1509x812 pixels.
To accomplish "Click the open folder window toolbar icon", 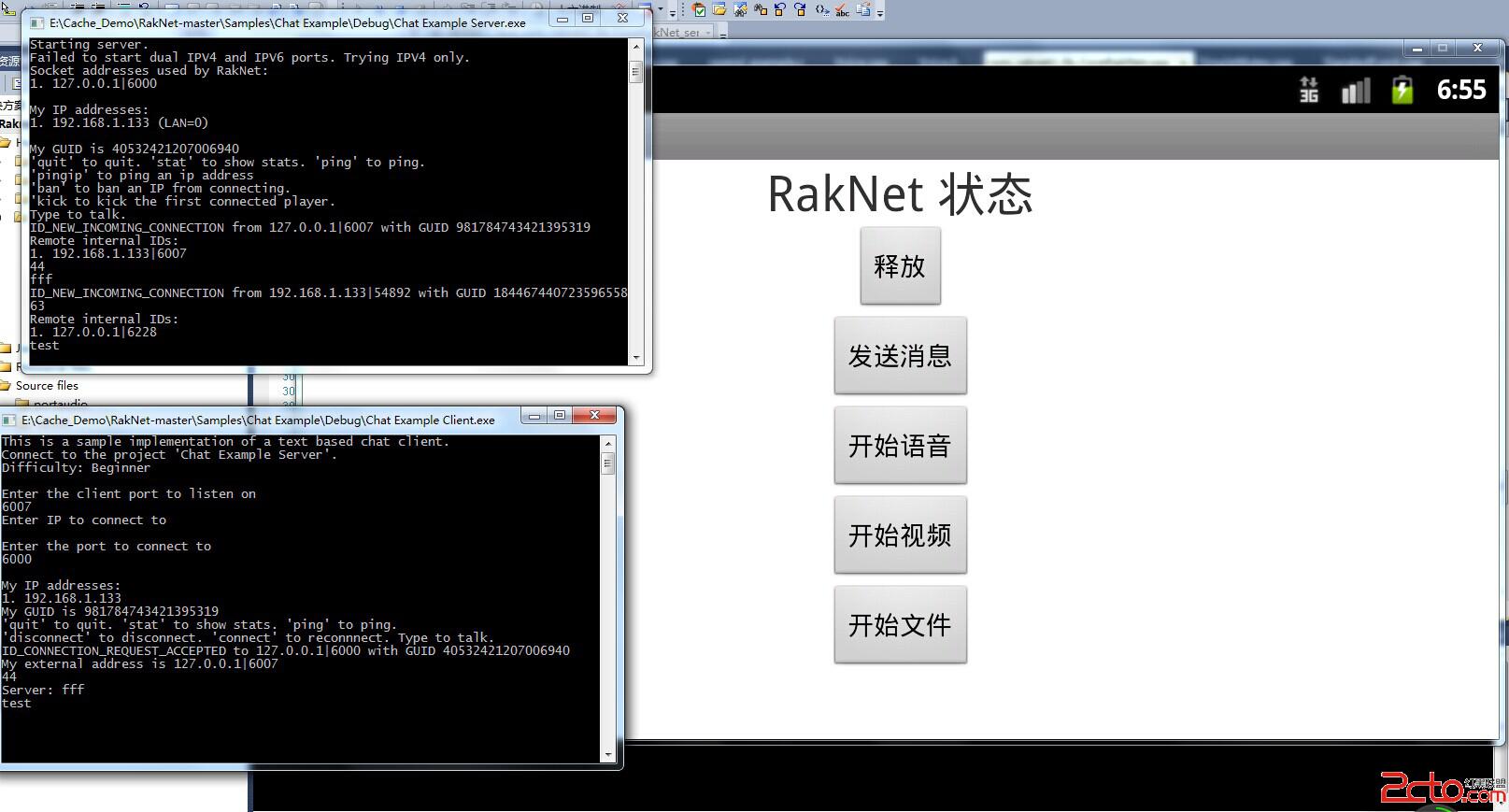I will point(719,9).
